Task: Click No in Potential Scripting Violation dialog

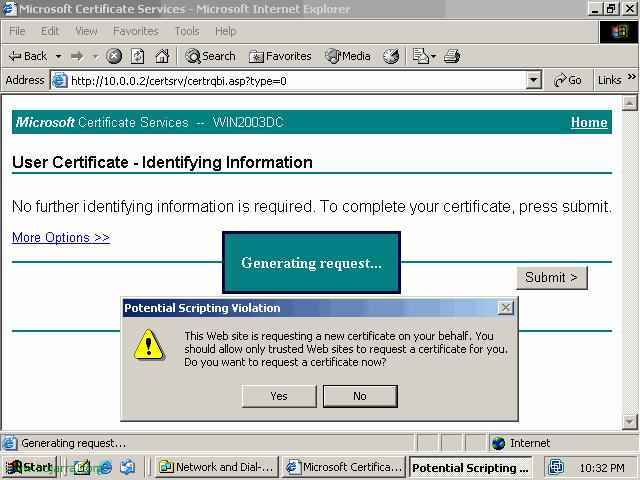Action: (360, 396)
